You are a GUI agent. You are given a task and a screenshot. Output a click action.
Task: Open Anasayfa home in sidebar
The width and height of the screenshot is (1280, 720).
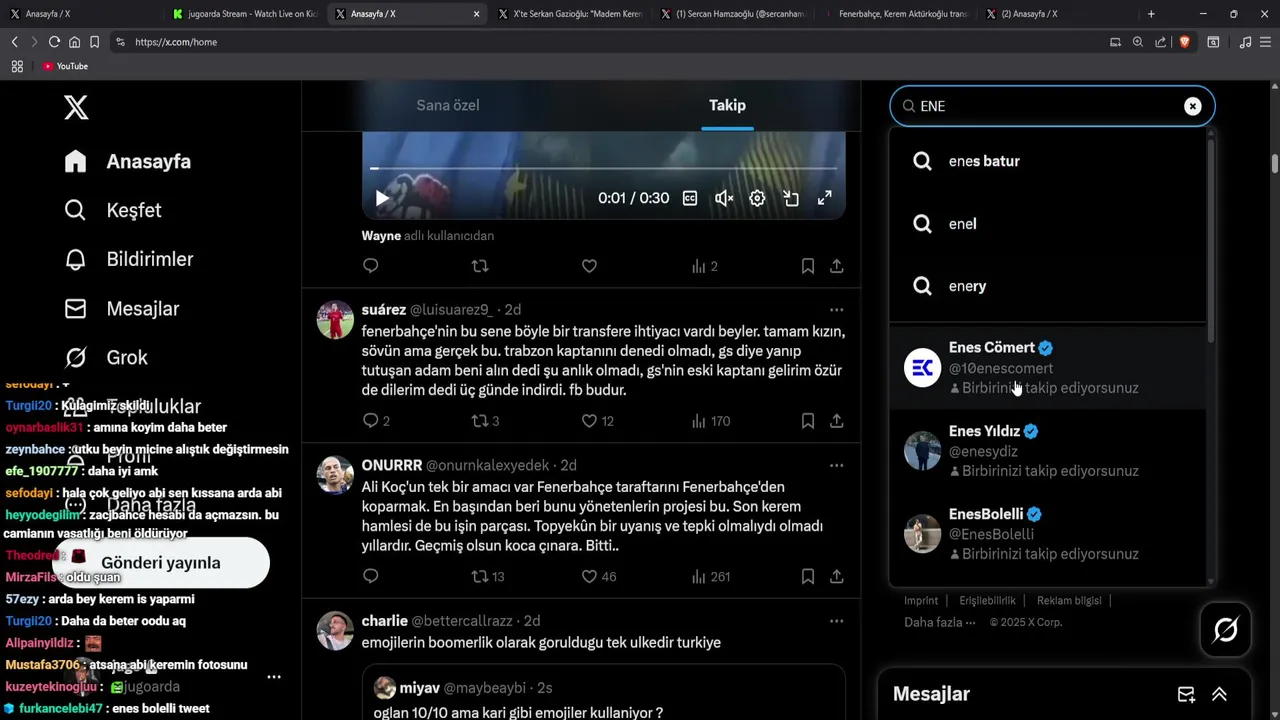click(127, 161)
